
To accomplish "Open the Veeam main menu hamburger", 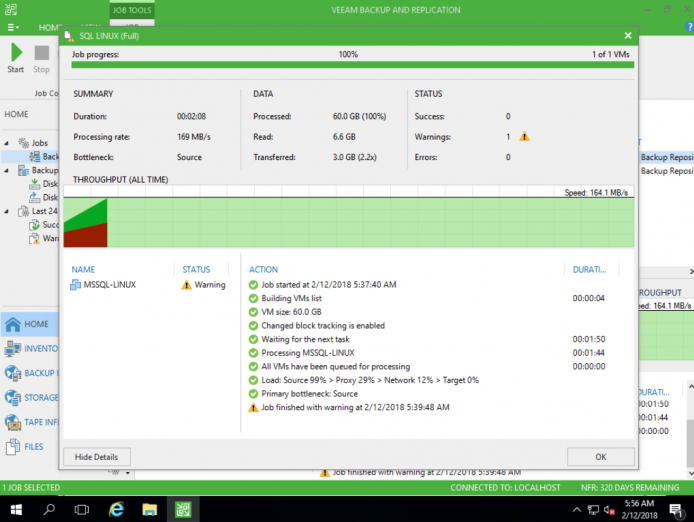I will pos(13,27).
